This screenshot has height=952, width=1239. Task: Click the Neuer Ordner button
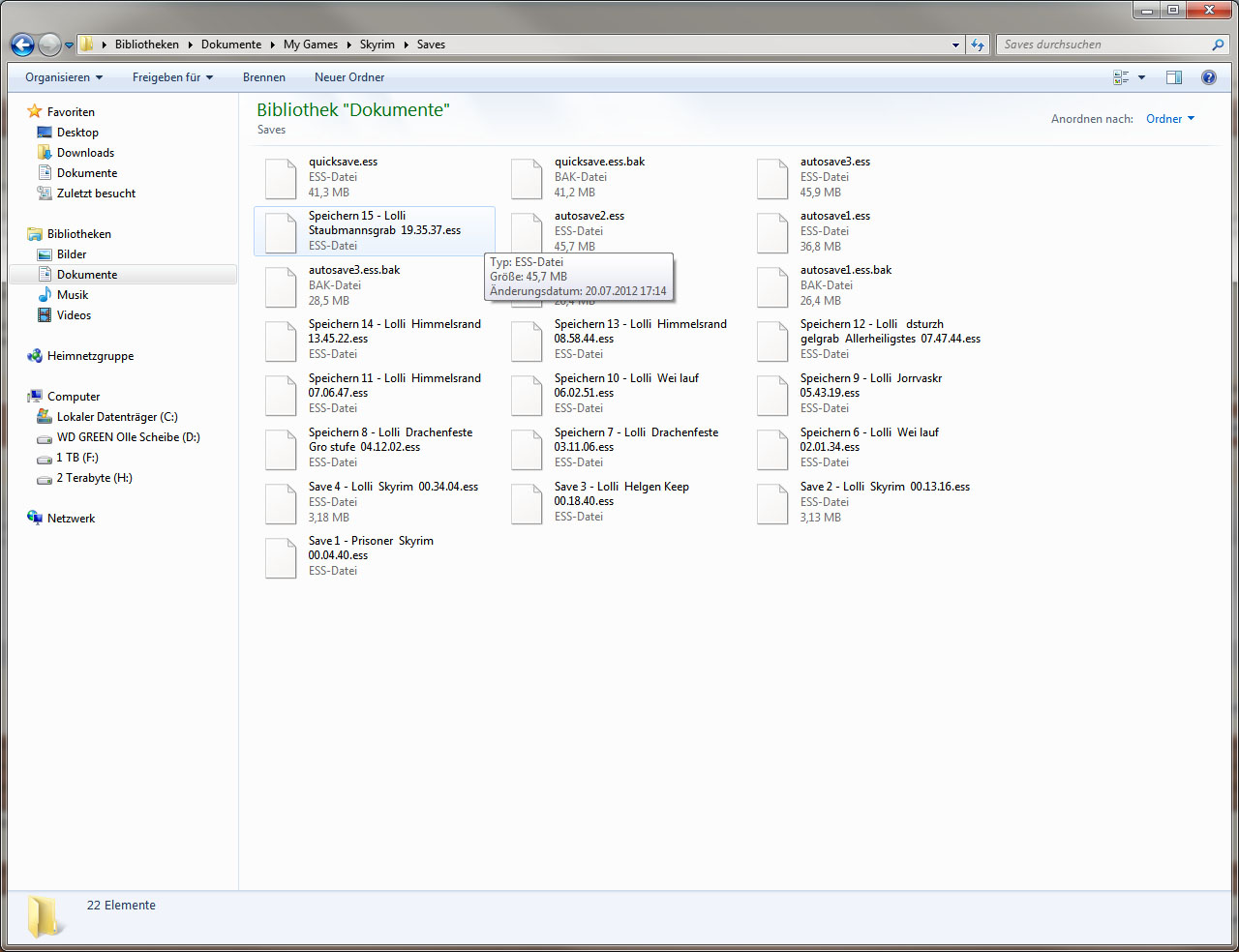point(349,77)
